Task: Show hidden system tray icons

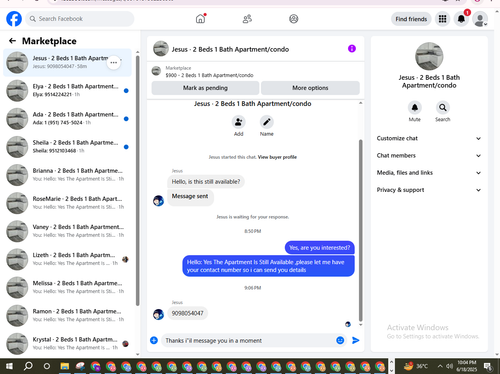Action: tap(440, 366)
